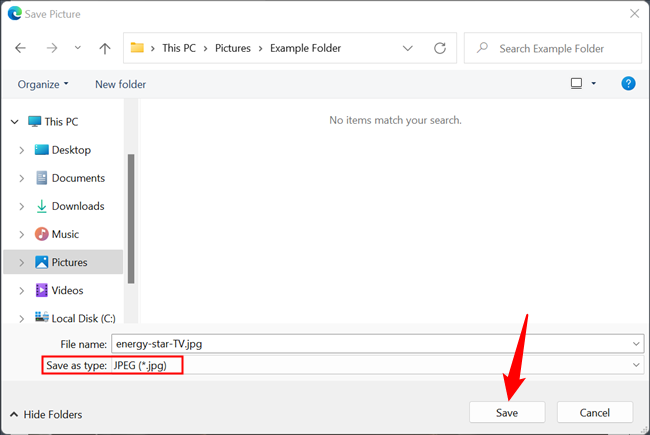Click the This PC monitor icon
Screen dimensions: 650x435
[34, 122]
